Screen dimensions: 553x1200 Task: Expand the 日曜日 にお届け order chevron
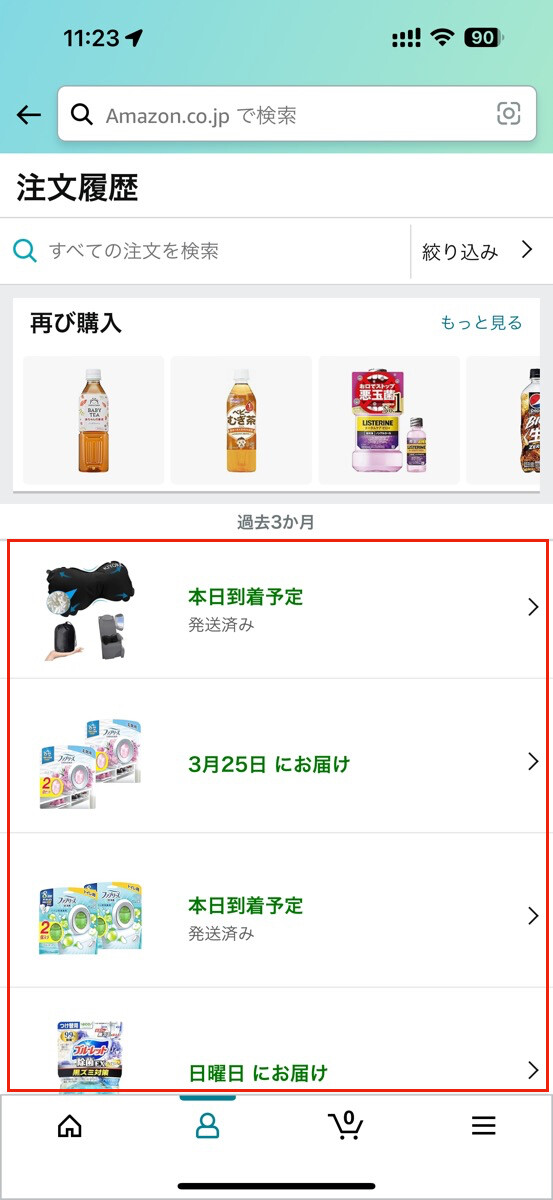pyautogui.click(x=533, y=1071)
